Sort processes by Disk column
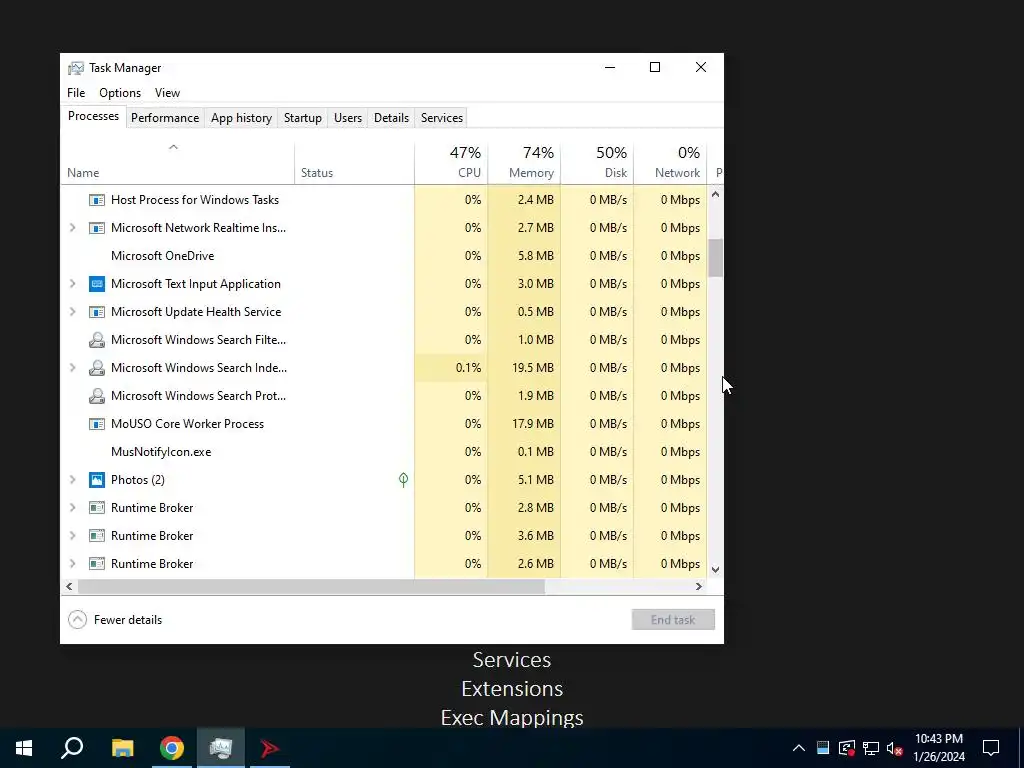The width and height of the screenshot is (1024, 768). click(x=597, y=164)
